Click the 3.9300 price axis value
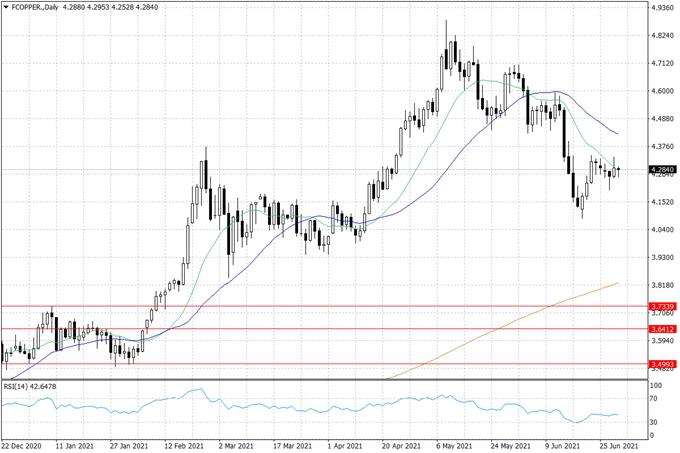Image resolution: width=680 pixels, height=453 pixels. point(662,257)
